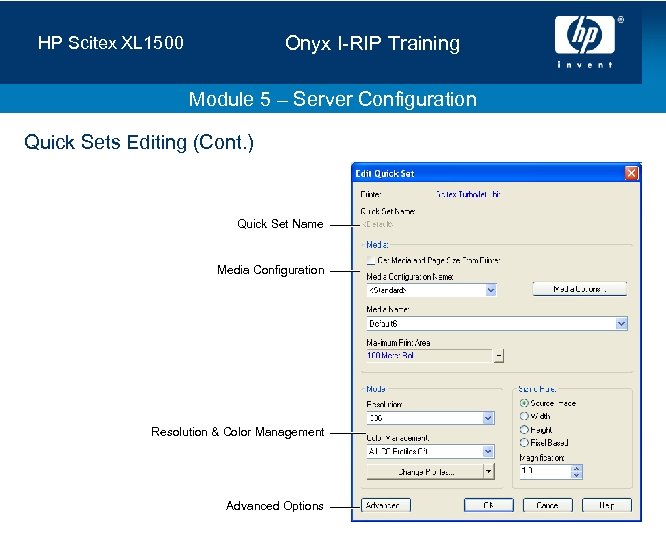Open the Color Management dropdown
The image size is (666, 539).
click(488, 451)
